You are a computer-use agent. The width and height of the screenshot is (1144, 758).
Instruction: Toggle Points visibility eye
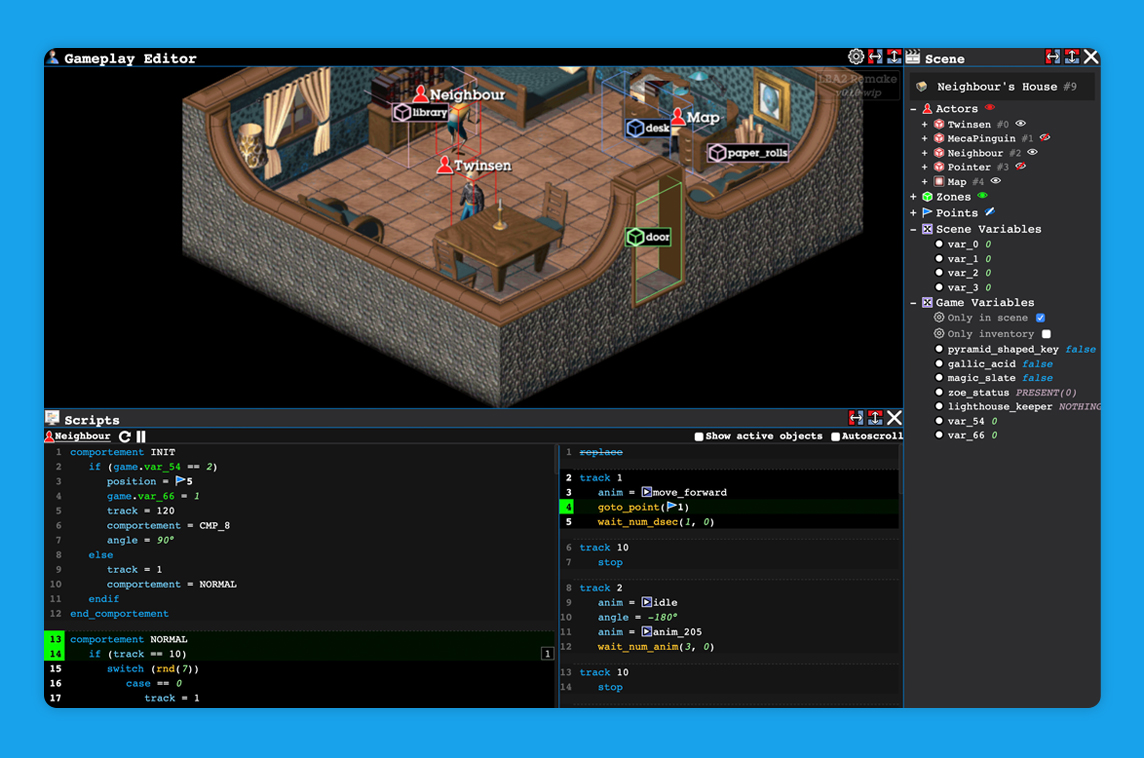(x=989, y=212)
